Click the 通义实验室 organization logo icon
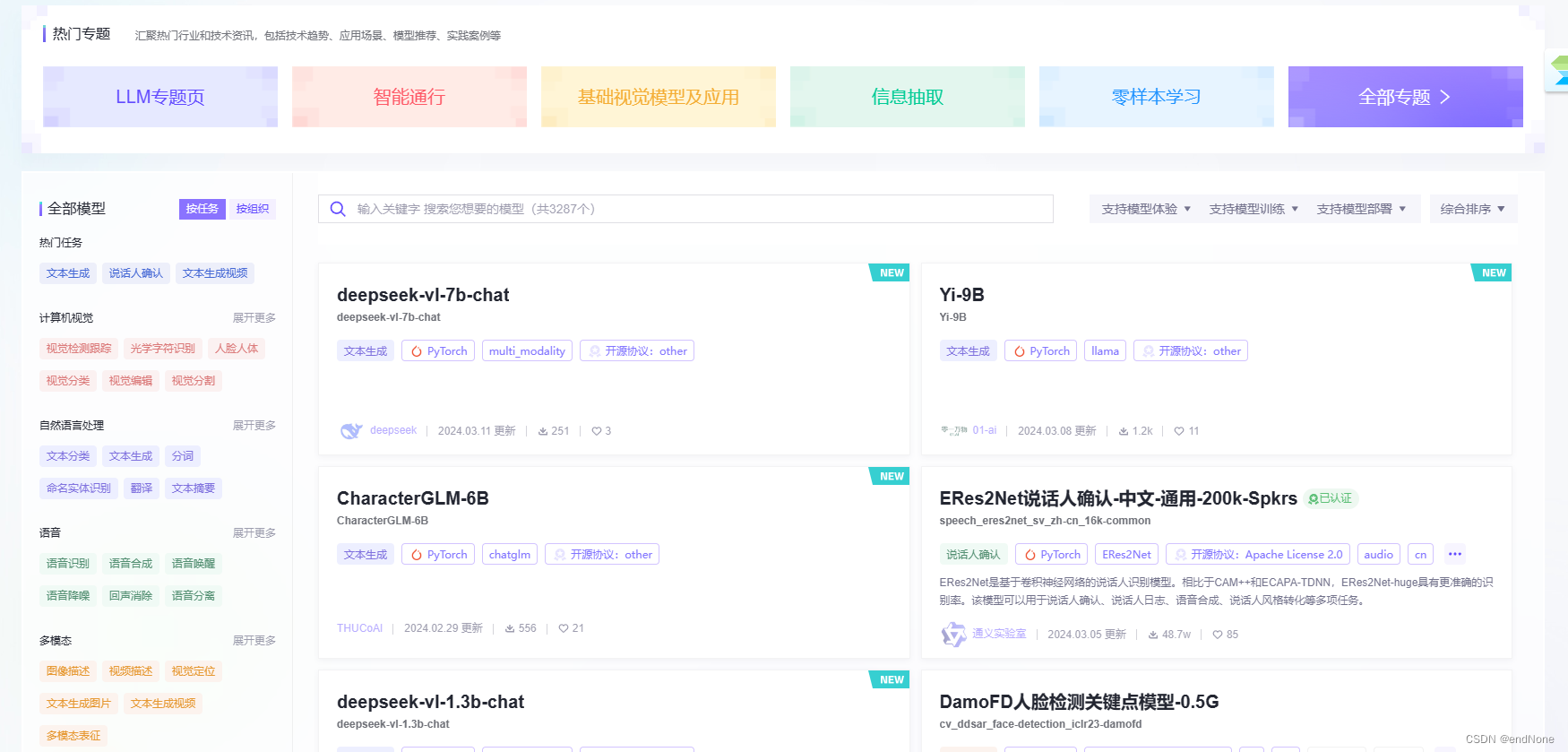This screenshot has width=1568, height=752. (x=953, y=635)
